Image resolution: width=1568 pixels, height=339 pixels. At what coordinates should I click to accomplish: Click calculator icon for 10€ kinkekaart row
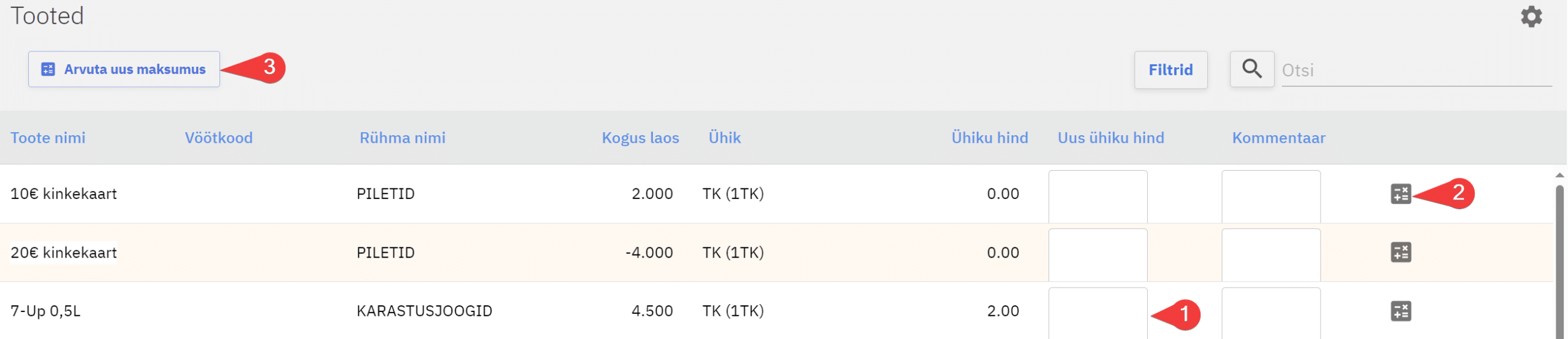coord(1400,194)
